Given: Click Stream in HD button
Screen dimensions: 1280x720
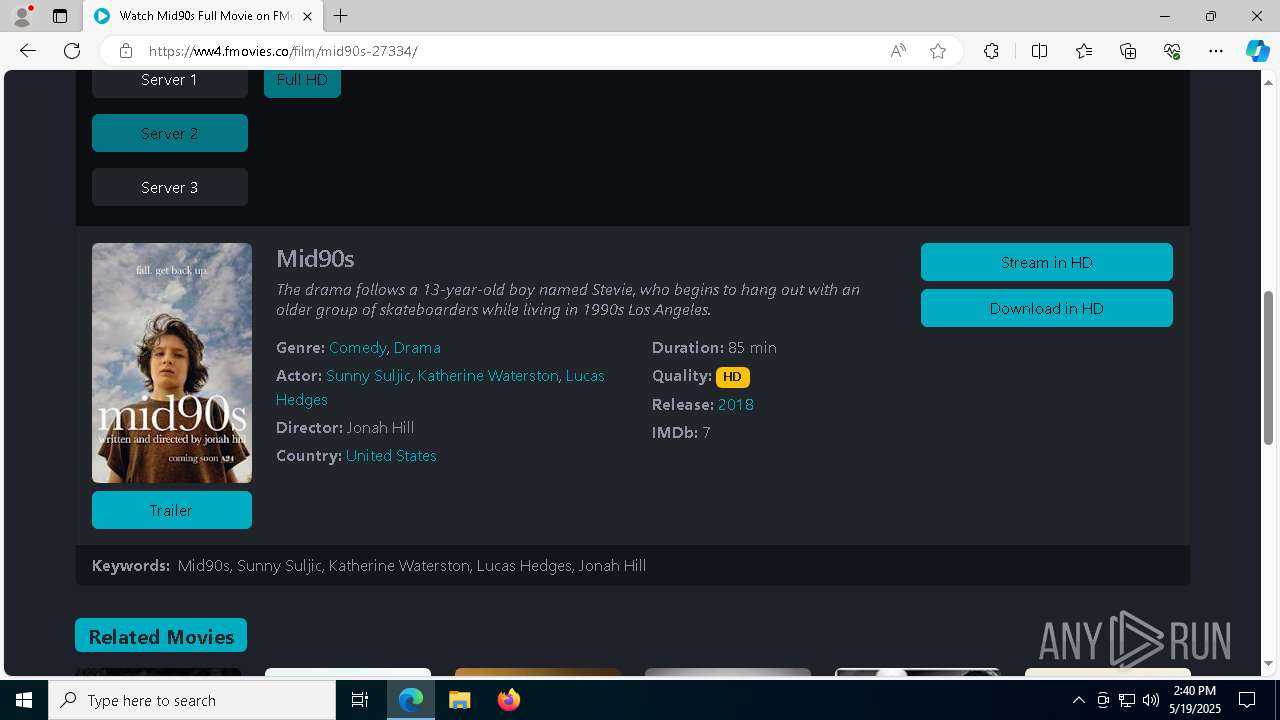Looking at the screenshot, I should pyautogui.click(x=1047, y=262).
